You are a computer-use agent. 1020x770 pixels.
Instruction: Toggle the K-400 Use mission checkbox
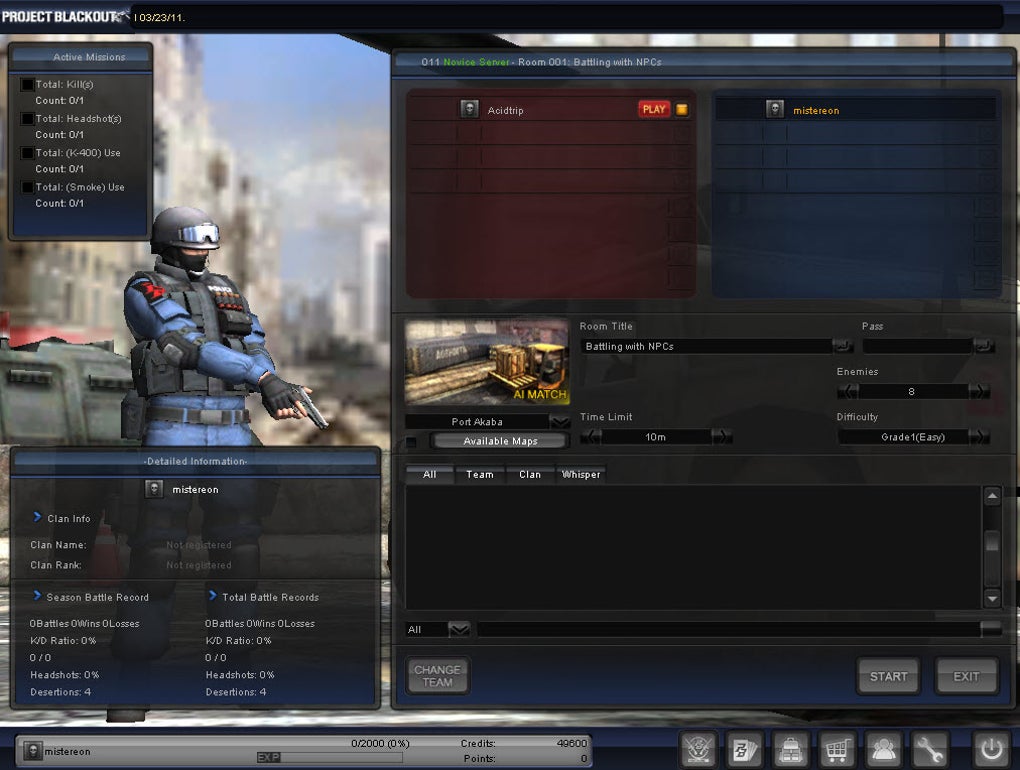coord(27,153)
